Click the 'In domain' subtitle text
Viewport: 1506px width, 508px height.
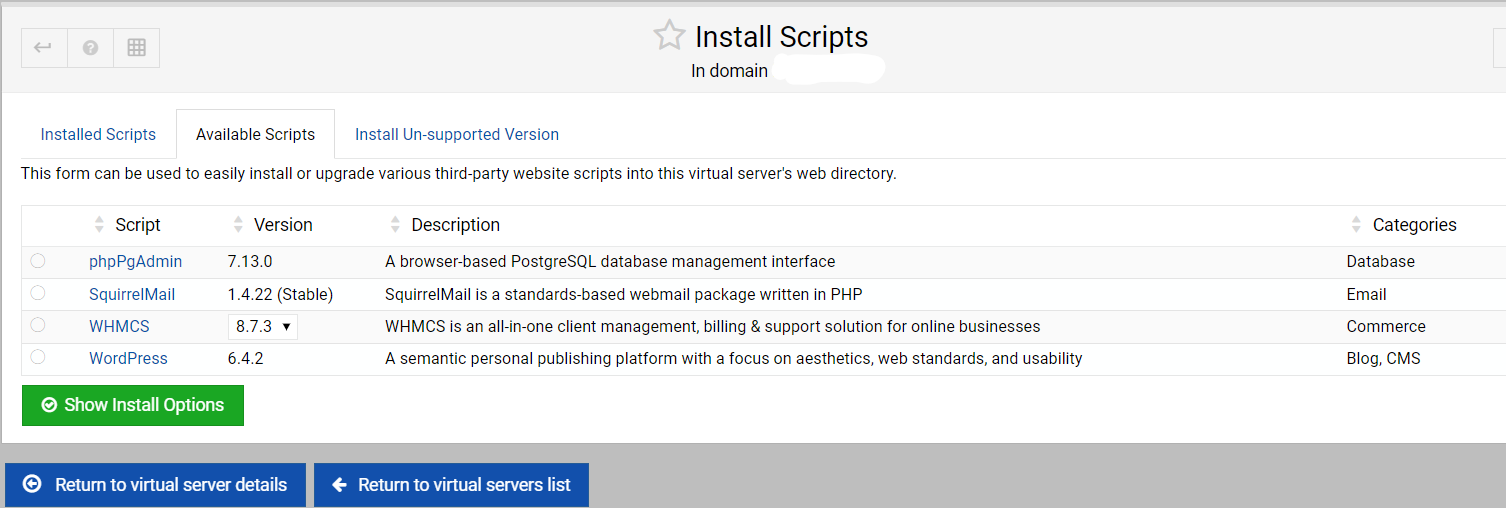click(x=729, y=71)
